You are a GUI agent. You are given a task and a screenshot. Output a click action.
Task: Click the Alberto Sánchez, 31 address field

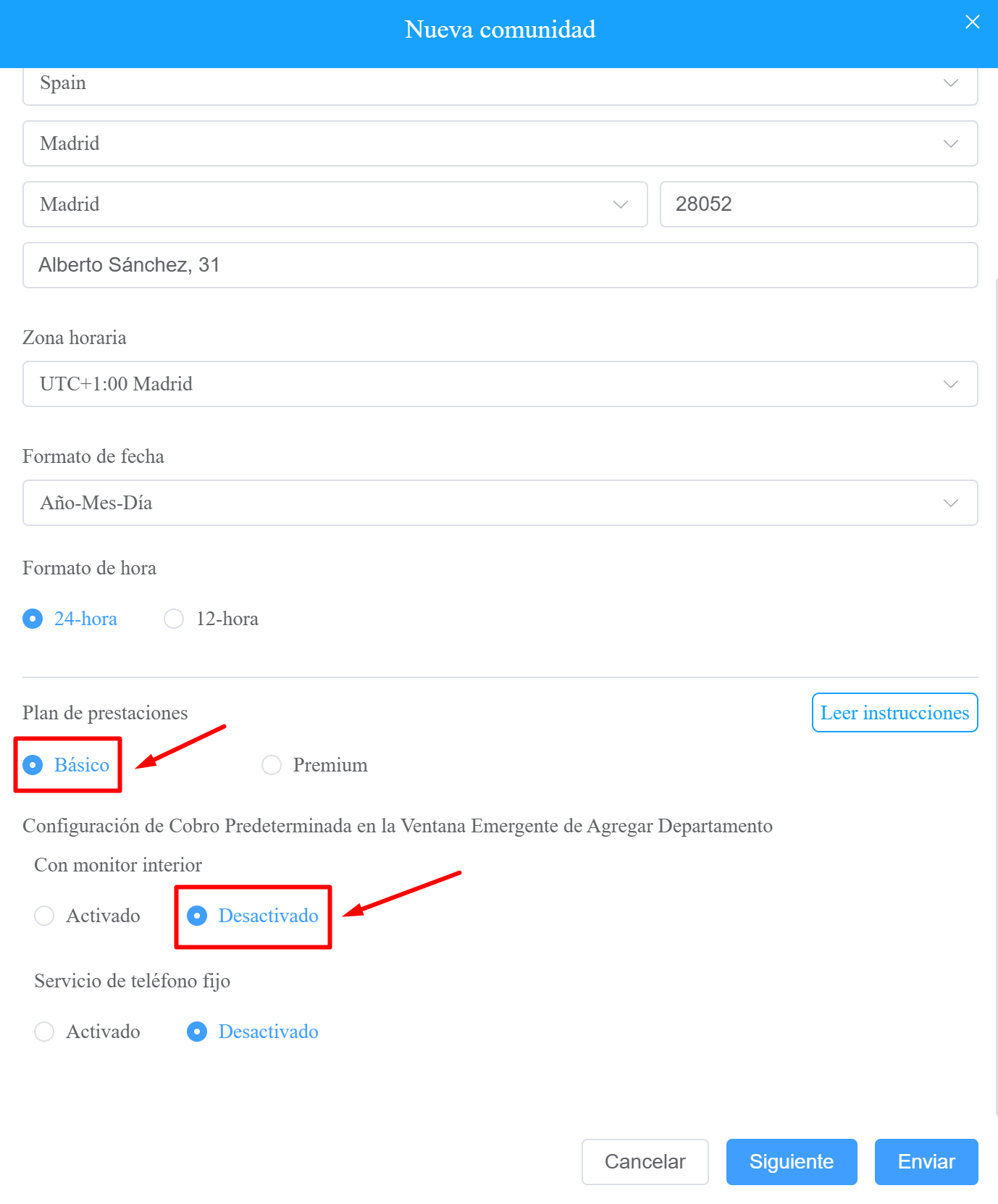(500, 265)
